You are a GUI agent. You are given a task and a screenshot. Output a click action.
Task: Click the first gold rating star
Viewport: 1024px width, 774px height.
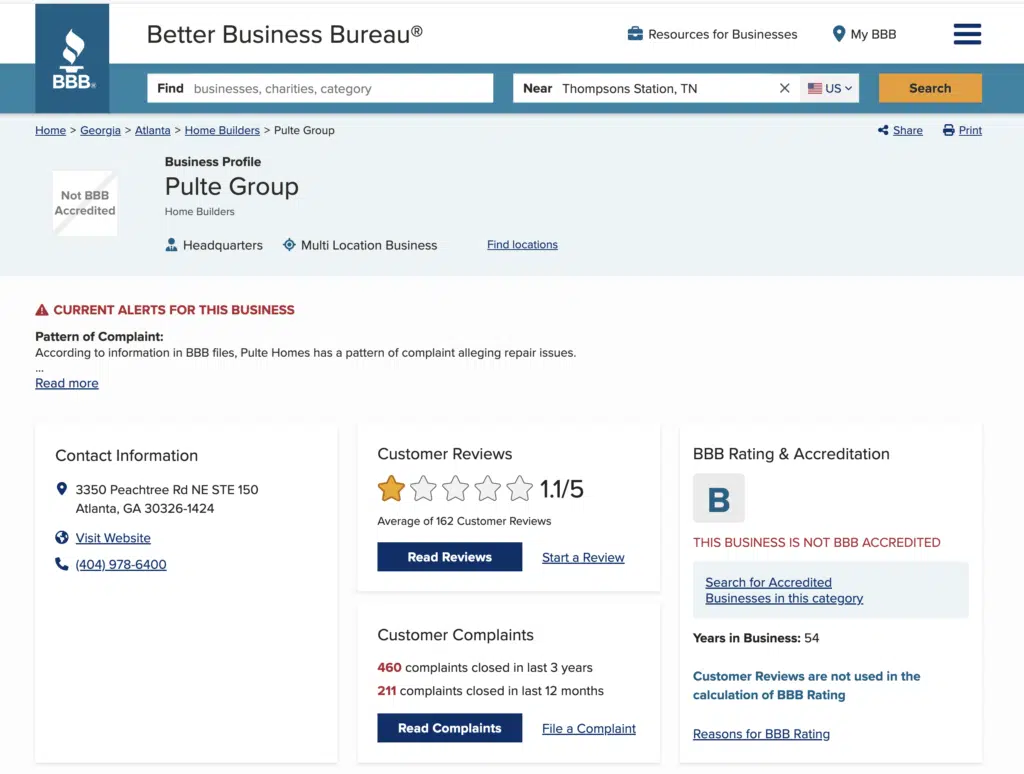click(x=391, y=489)
